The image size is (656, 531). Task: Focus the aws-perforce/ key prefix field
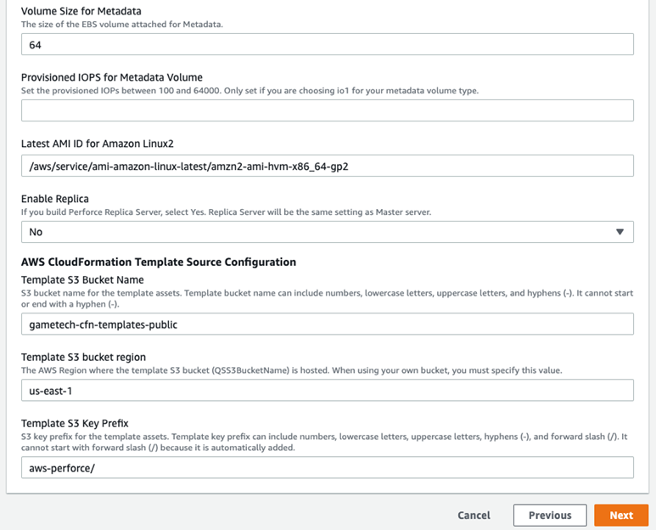click(x=327, y=468)
